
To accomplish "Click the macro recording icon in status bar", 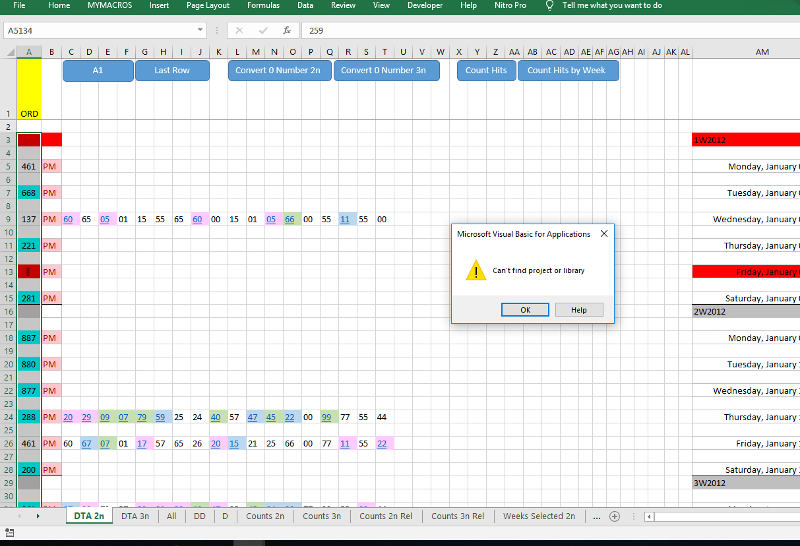I will pos(9,533).
